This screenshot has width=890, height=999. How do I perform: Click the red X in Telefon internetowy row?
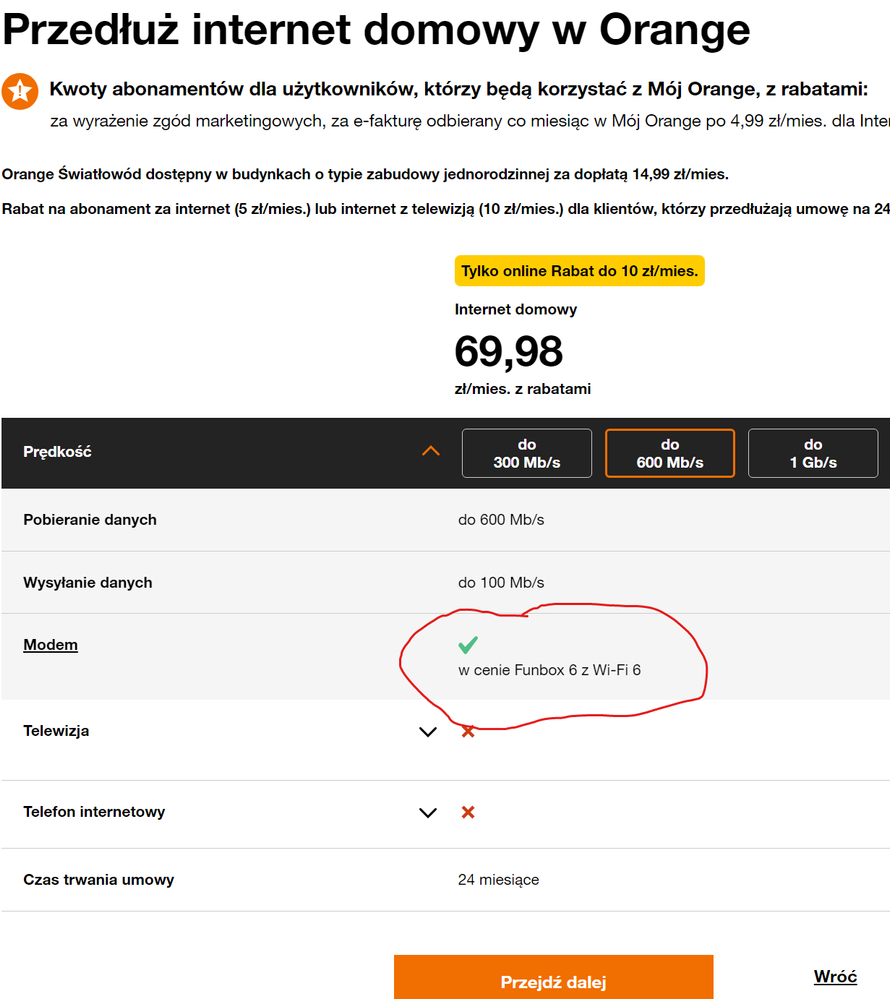[x=467, y=812]
